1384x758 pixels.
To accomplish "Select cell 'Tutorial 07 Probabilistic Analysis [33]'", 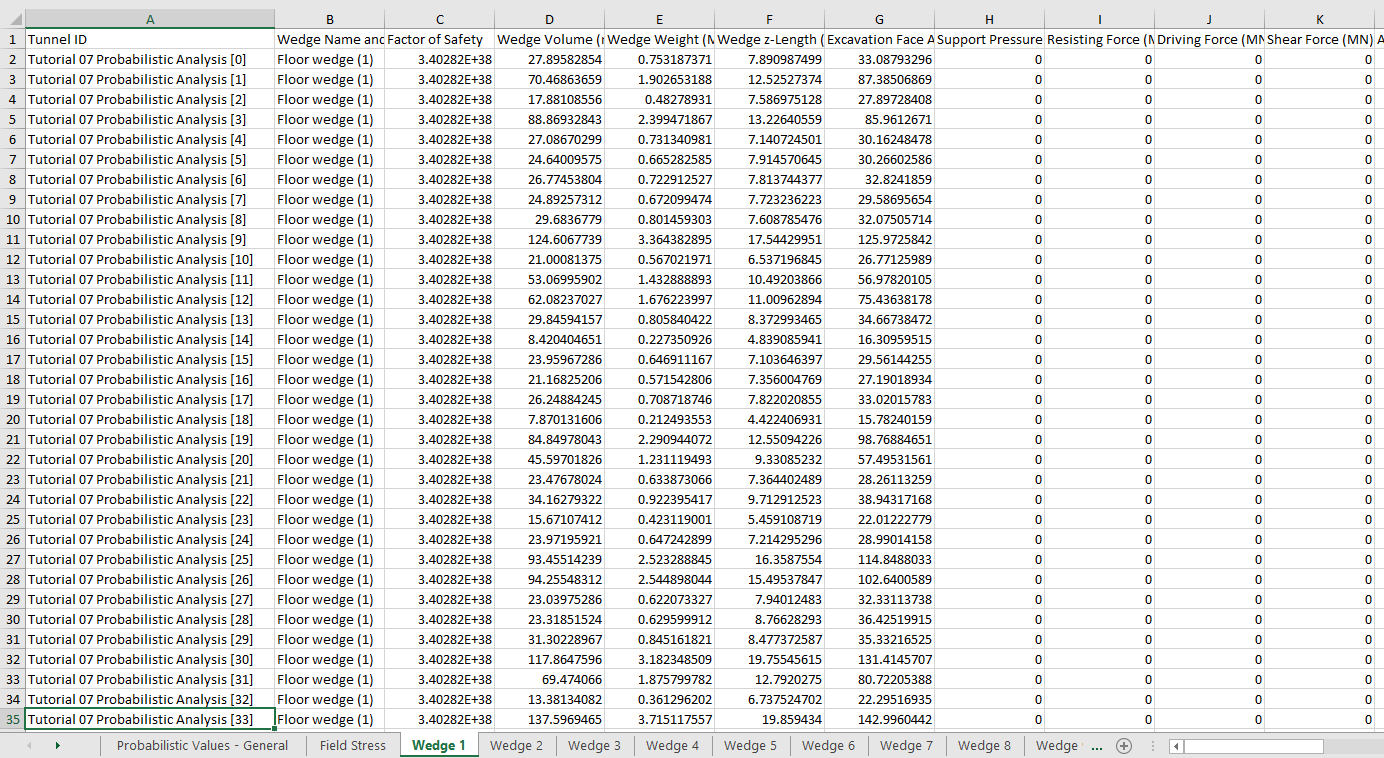I will pyautogui.click(x=150, y=719).
